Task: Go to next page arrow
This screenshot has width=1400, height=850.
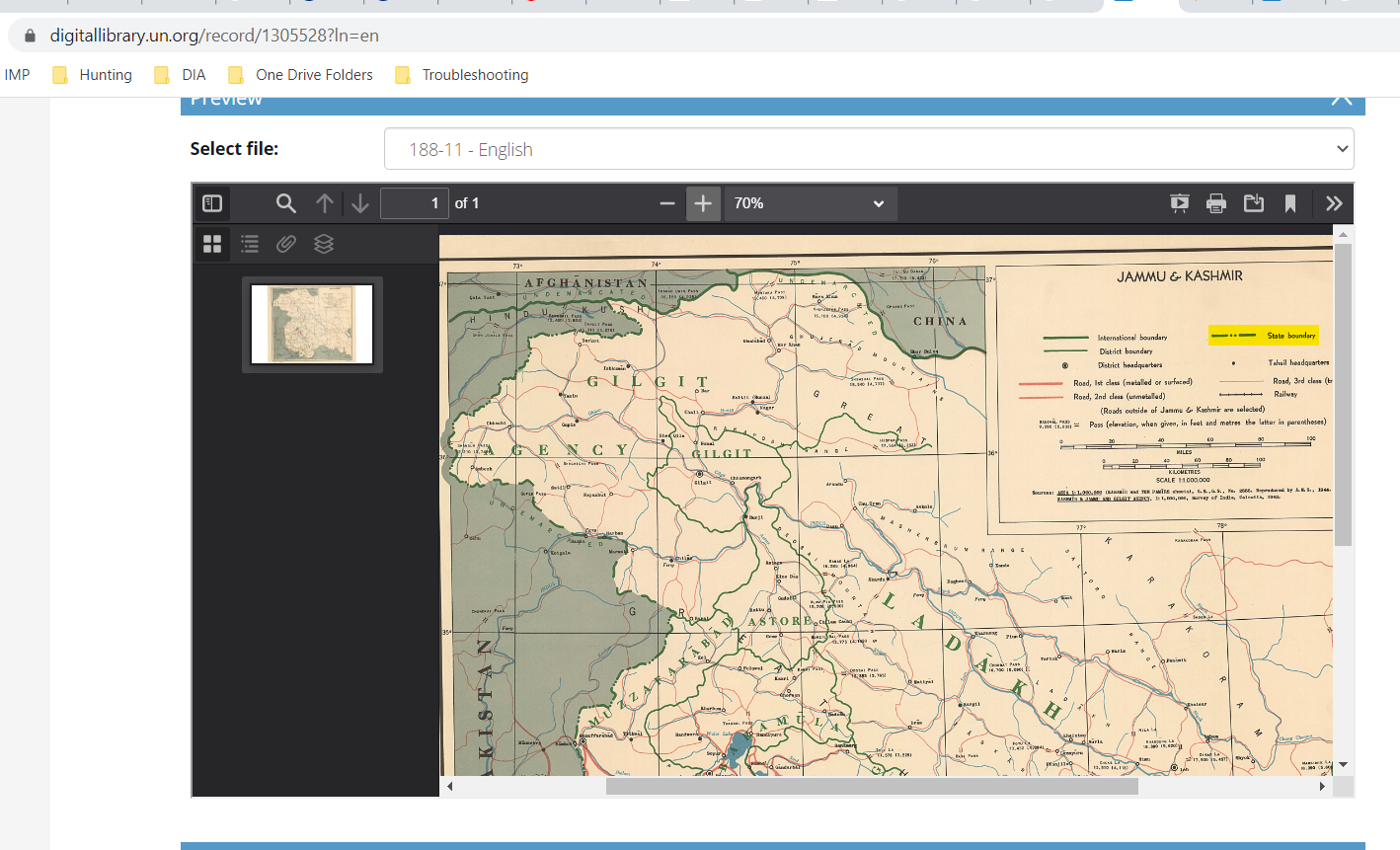Action: (360, 203)
